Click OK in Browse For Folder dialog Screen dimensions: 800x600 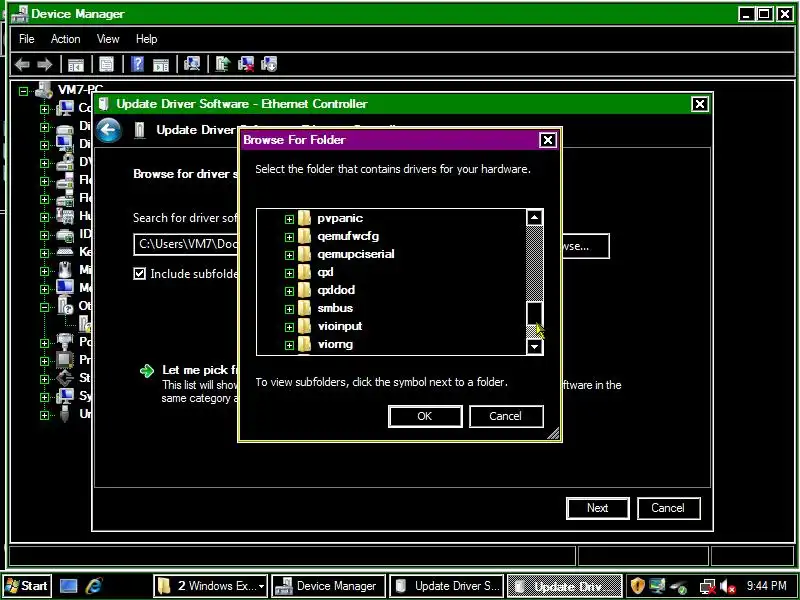pyautogui.click(x=425, y=416)
